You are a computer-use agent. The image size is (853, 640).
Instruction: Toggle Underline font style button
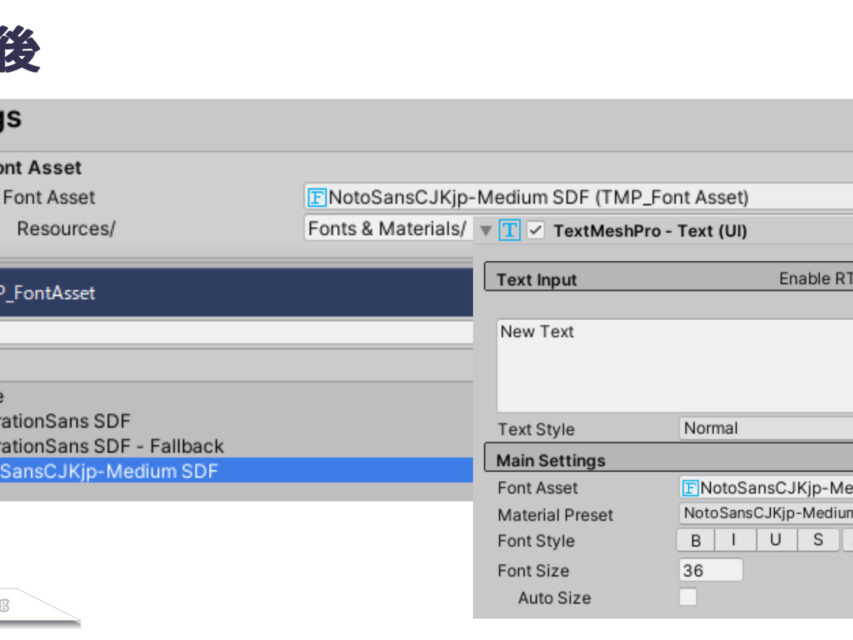776,540
